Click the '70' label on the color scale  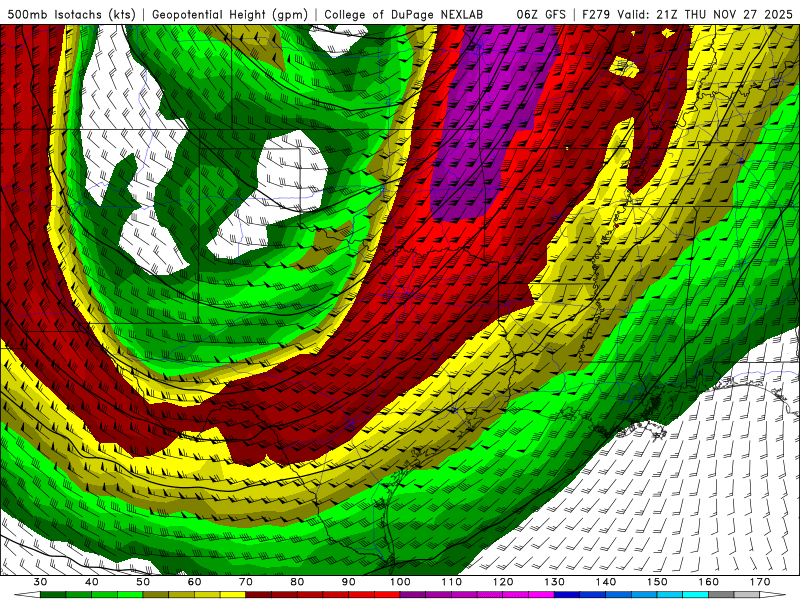click(x=246, y=582)
